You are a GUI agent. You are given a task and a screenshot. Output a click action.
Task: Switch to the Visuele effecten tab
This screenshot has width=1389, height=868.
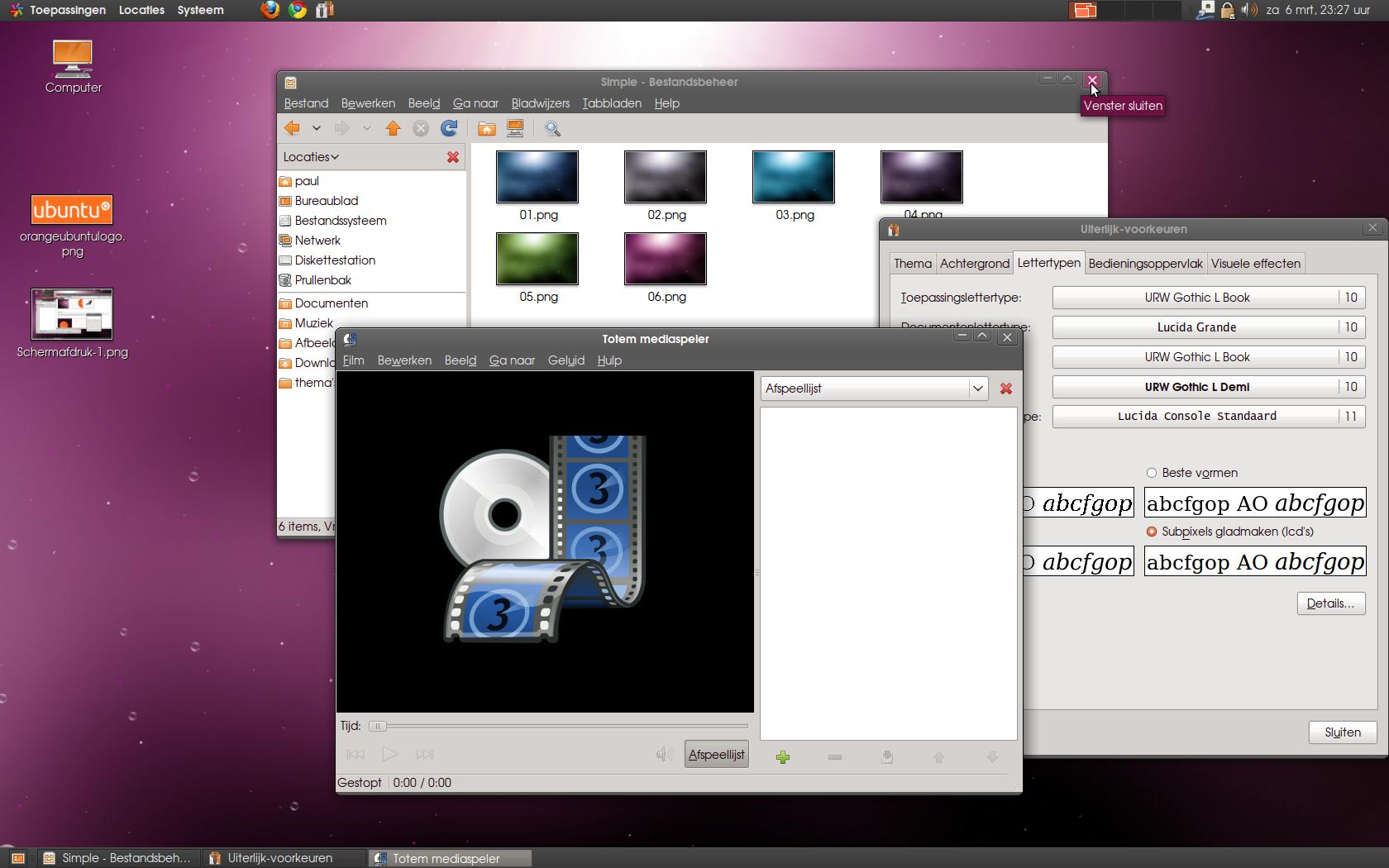pos(1256,264)
